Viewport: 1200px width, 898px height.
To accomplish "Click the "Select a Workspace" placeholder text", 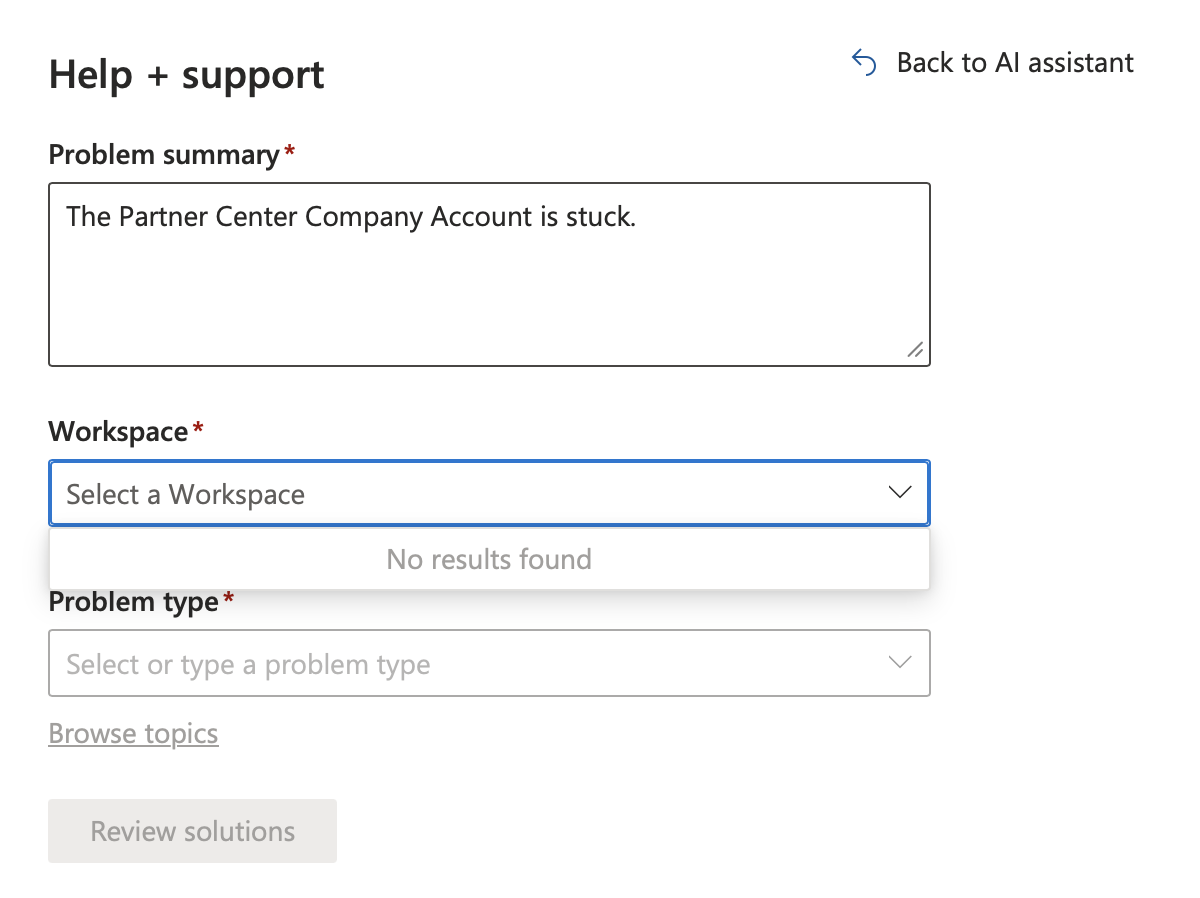I will coord(186,494).
